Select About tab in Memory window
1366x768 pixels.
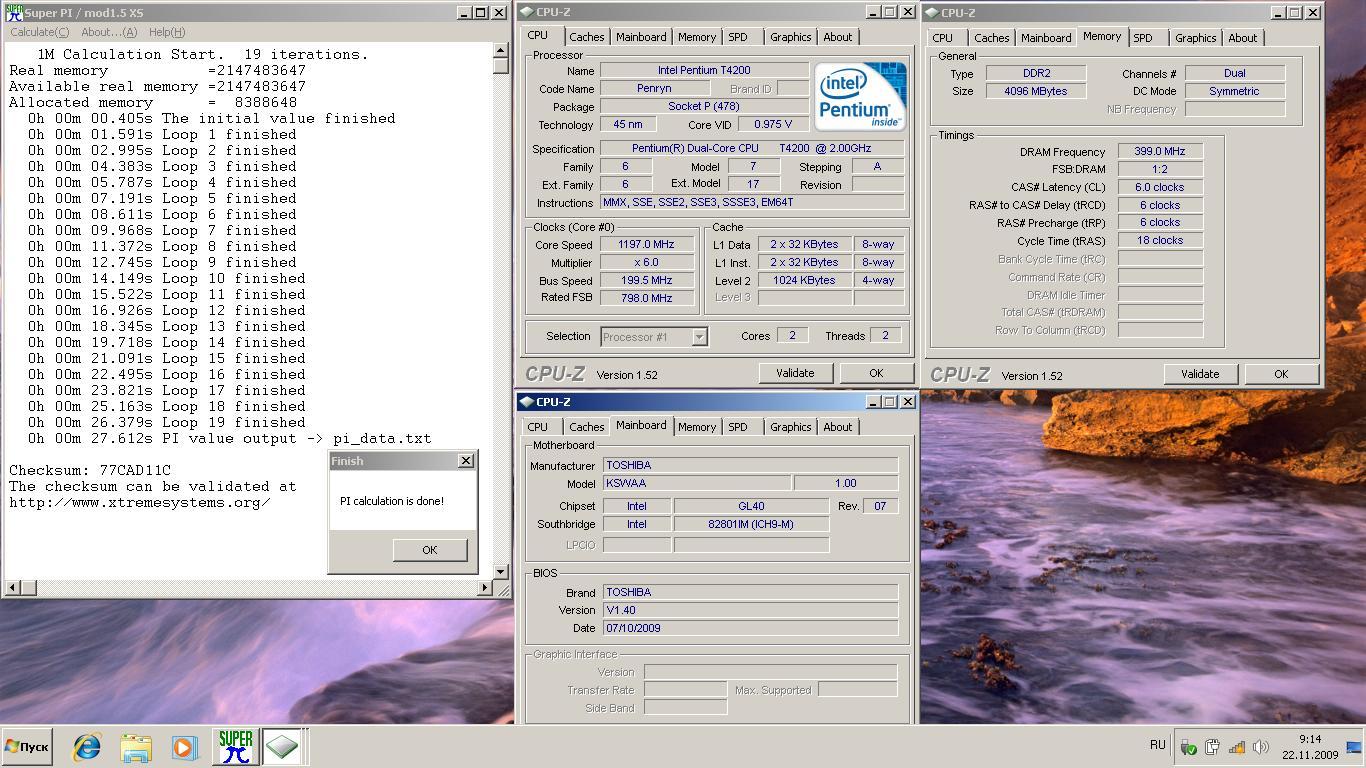[x=1243, y=38]
